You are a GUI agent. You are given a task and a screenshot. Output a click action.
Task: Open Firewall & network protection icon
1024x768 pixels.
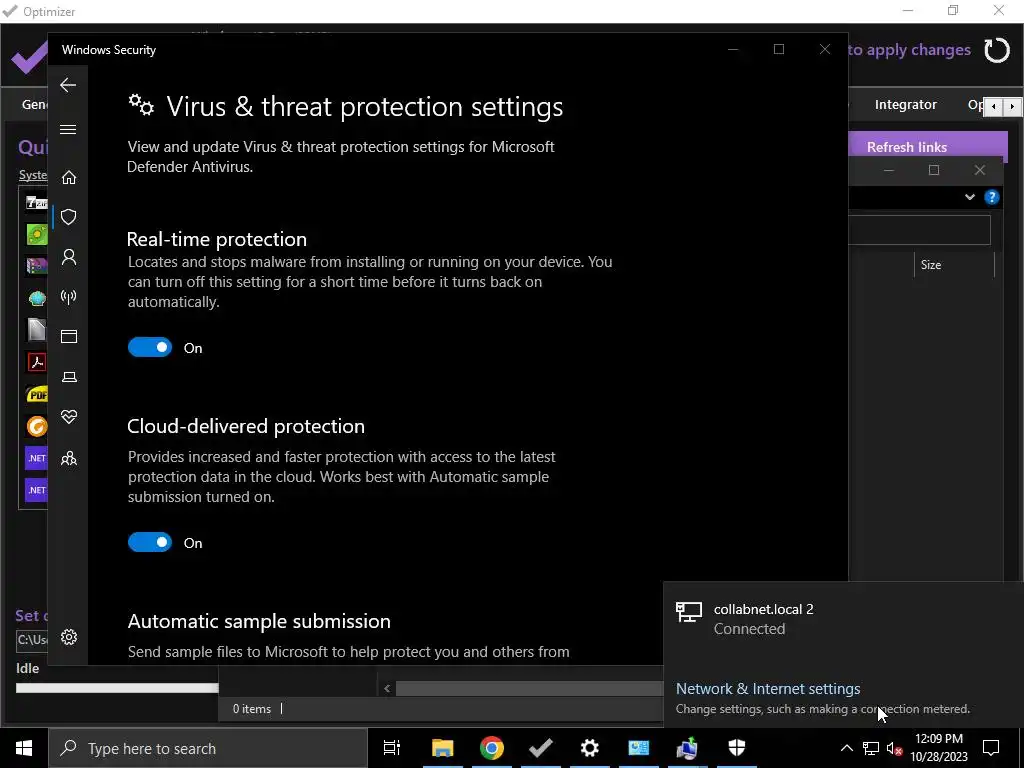[69, 297]
